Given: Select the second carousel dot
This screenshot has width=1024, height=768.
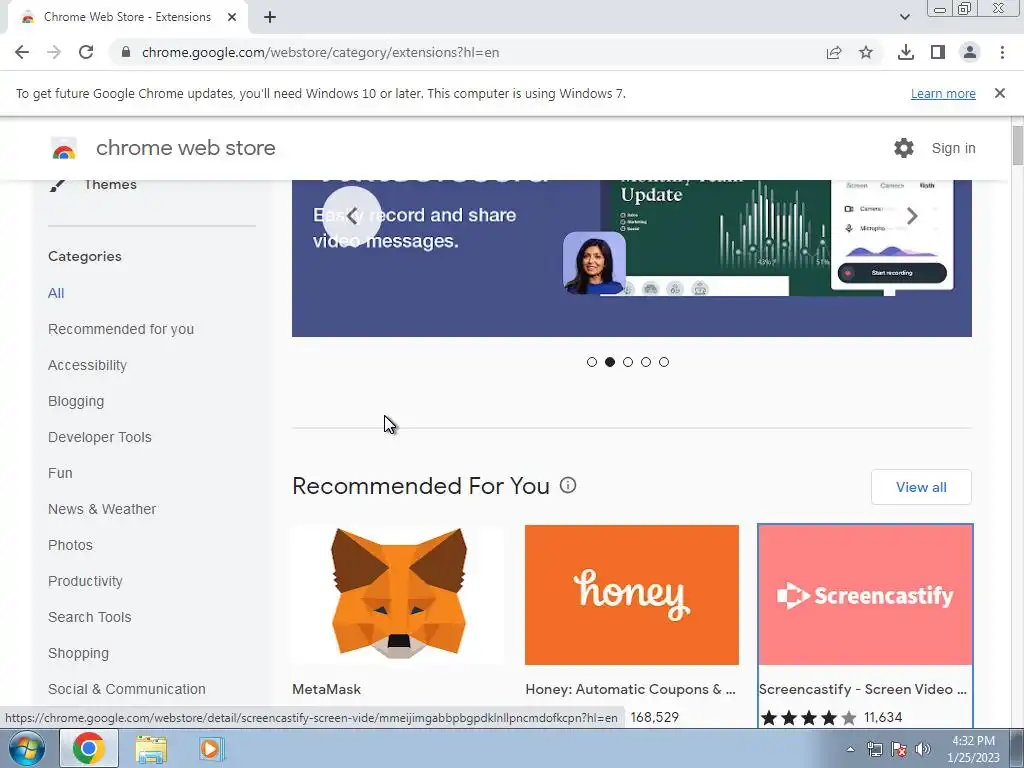Looking at the screenshot, I should point(610,362).
